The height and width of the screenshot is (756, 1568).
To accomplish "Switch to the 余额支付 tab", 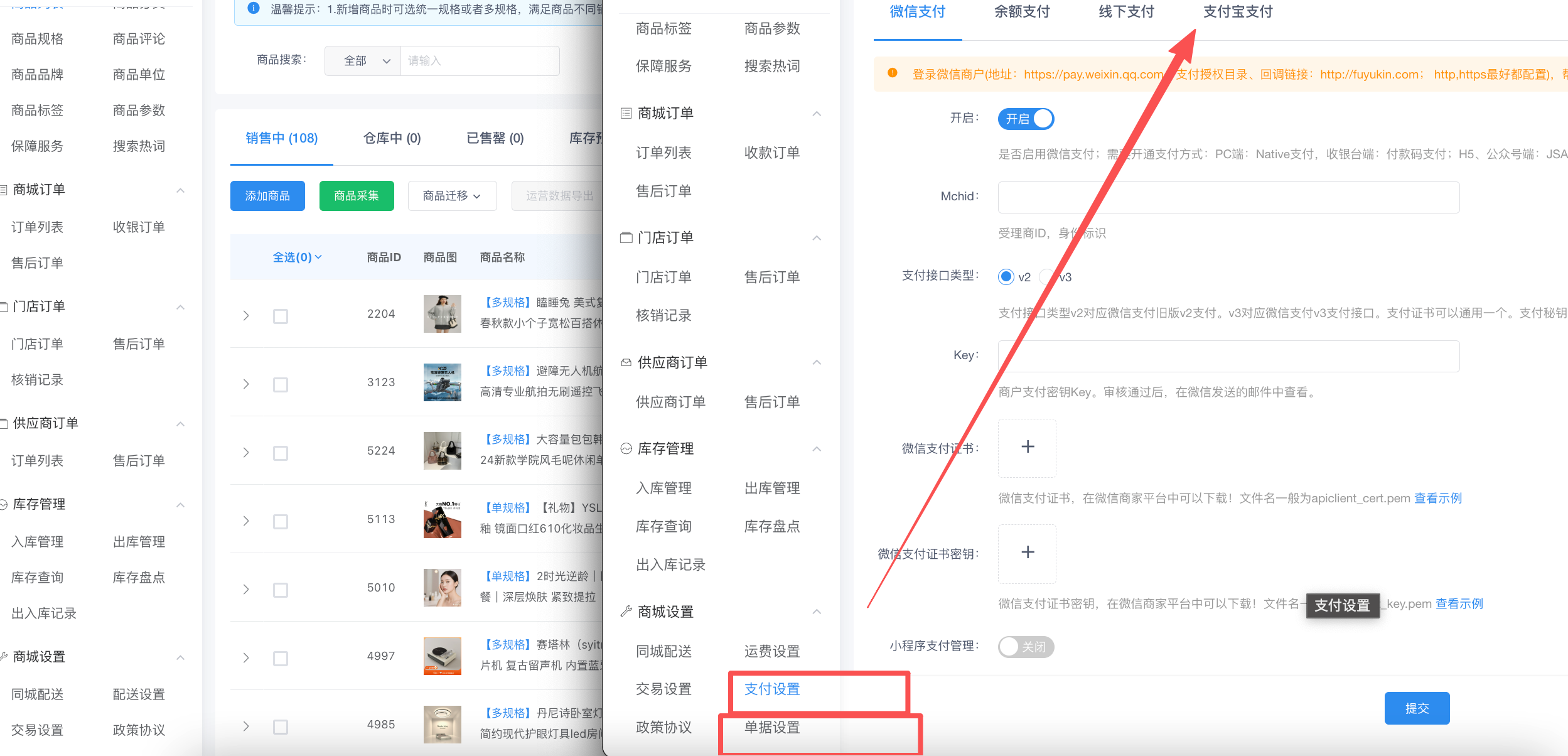I will [1021, 12].
